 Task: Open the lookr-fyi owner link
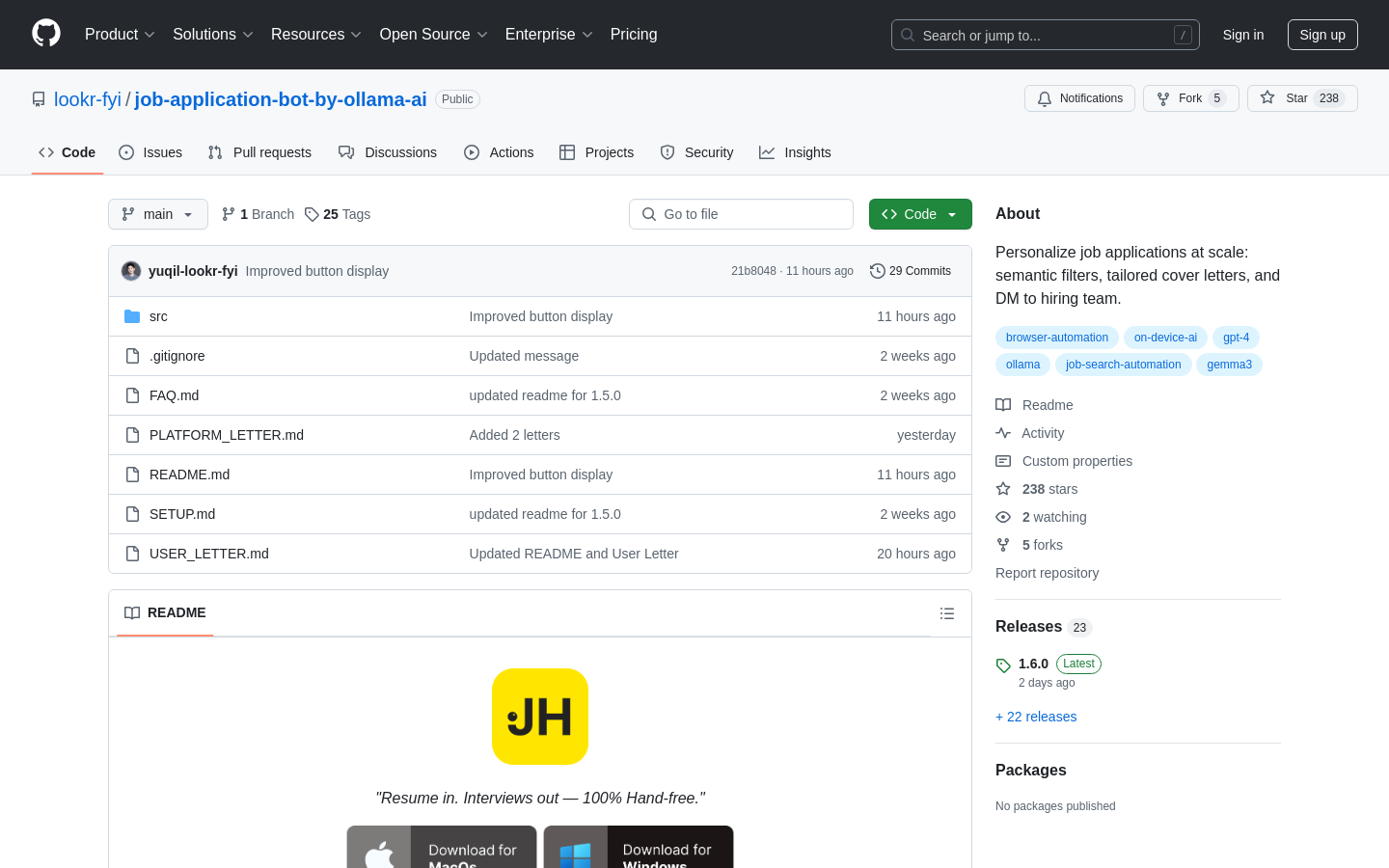(88, 99)
